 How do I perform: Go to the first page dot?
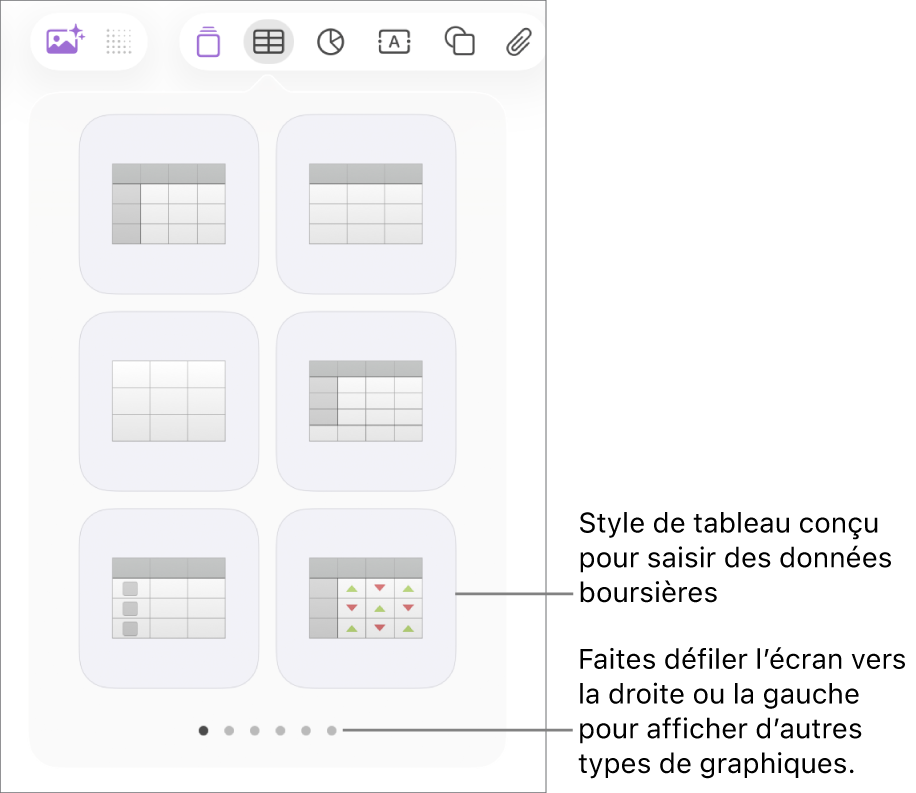[x=203, y=730]
